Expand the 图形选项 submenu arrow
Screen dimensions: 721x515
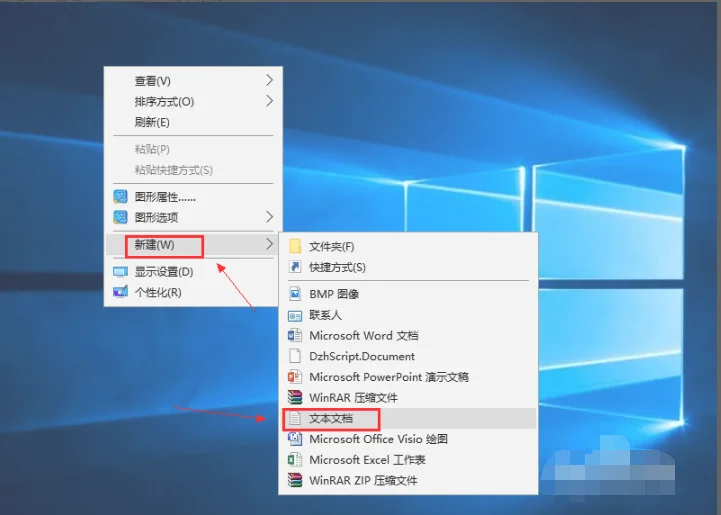269,217
